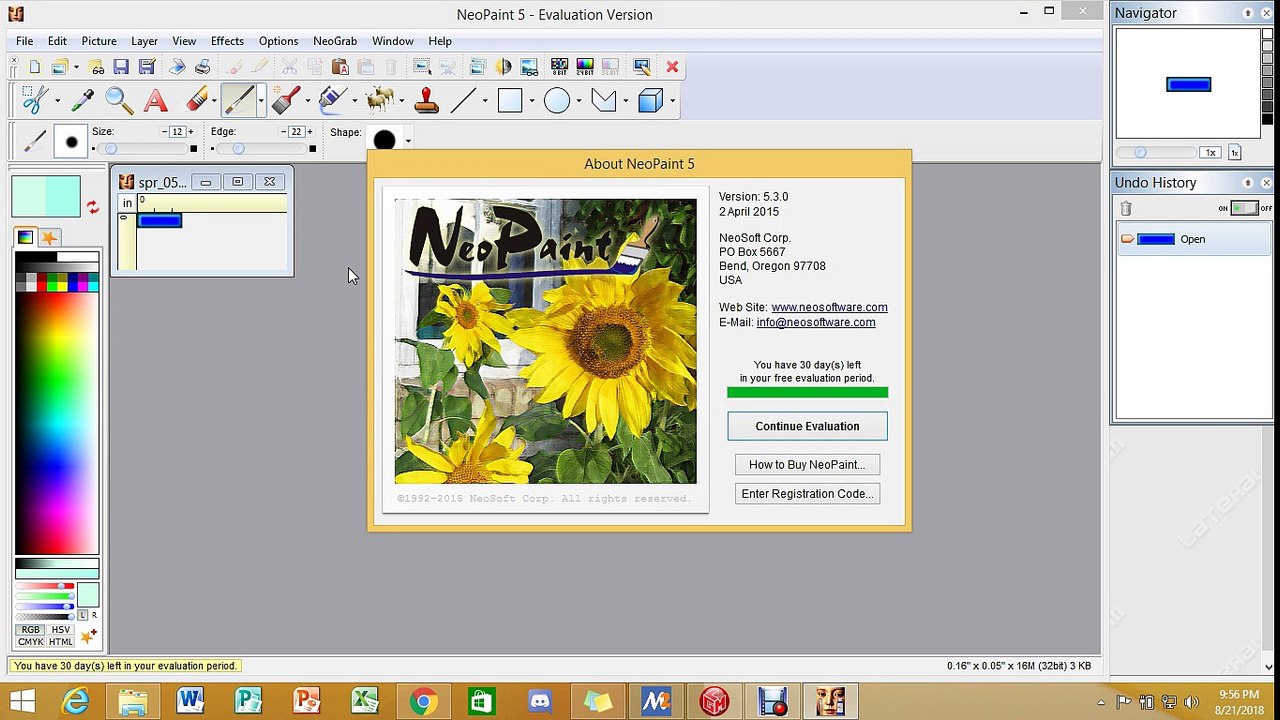Toggle the Undo History ON/OFF switch
Viewport: 1280px width, 720px height.
point(1244,208)
